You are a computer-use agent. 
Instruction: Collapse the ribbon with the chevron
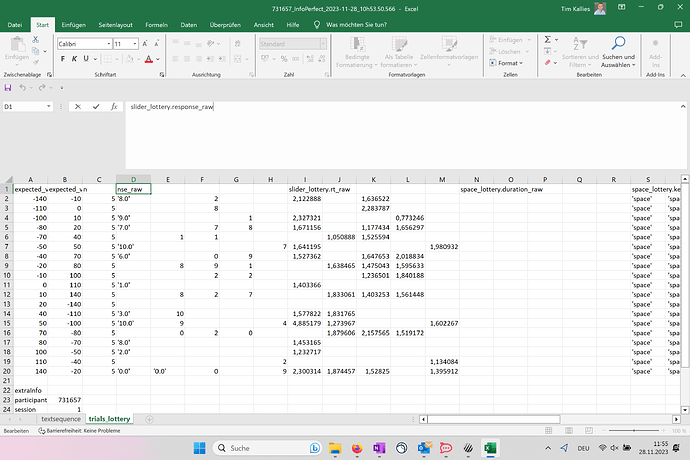click(x=683, y=75)
